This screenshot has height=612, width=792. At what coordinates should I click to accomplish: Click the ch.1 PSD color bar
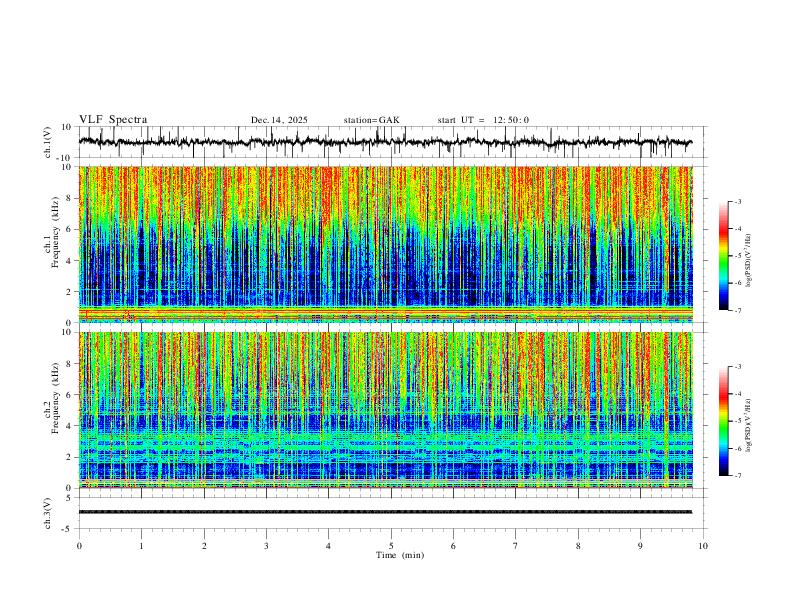click(724, 256)
